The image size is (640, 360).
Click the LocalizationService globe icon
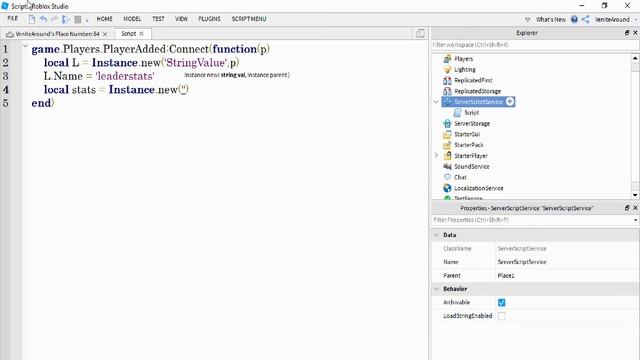(x=447, y=188)
